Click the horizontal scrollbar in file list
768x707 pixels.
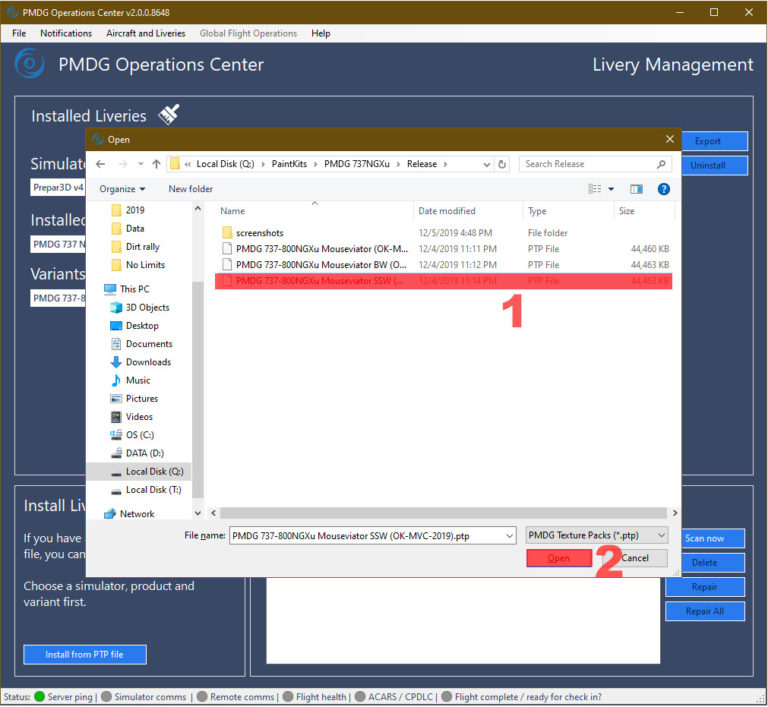tap(443, 513)
